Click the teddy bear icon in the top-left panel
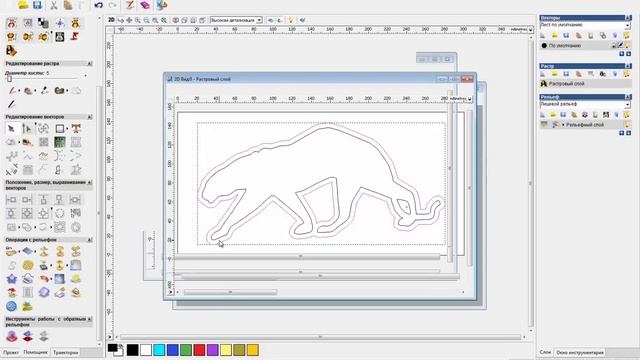Image resolution: width=640 pixels, height=360 pixels. click(x=76, y=23)
